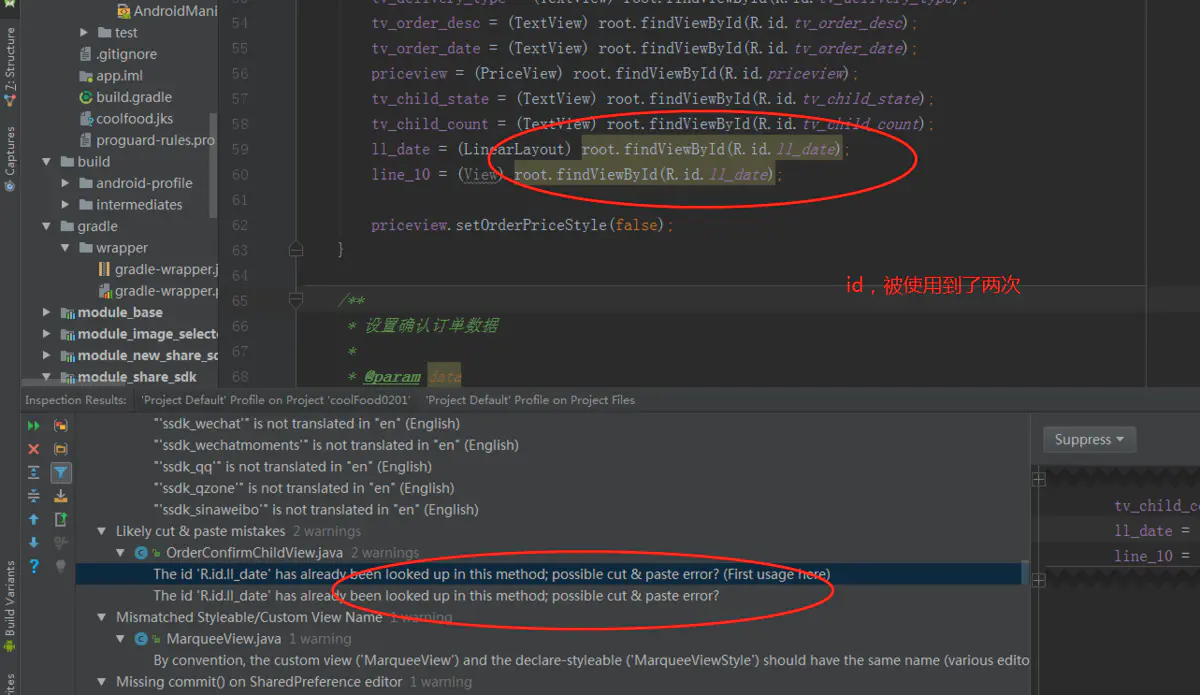
Task: Fold Javadoc comment at line 65 gutter
Action: [x=295, y=299]
